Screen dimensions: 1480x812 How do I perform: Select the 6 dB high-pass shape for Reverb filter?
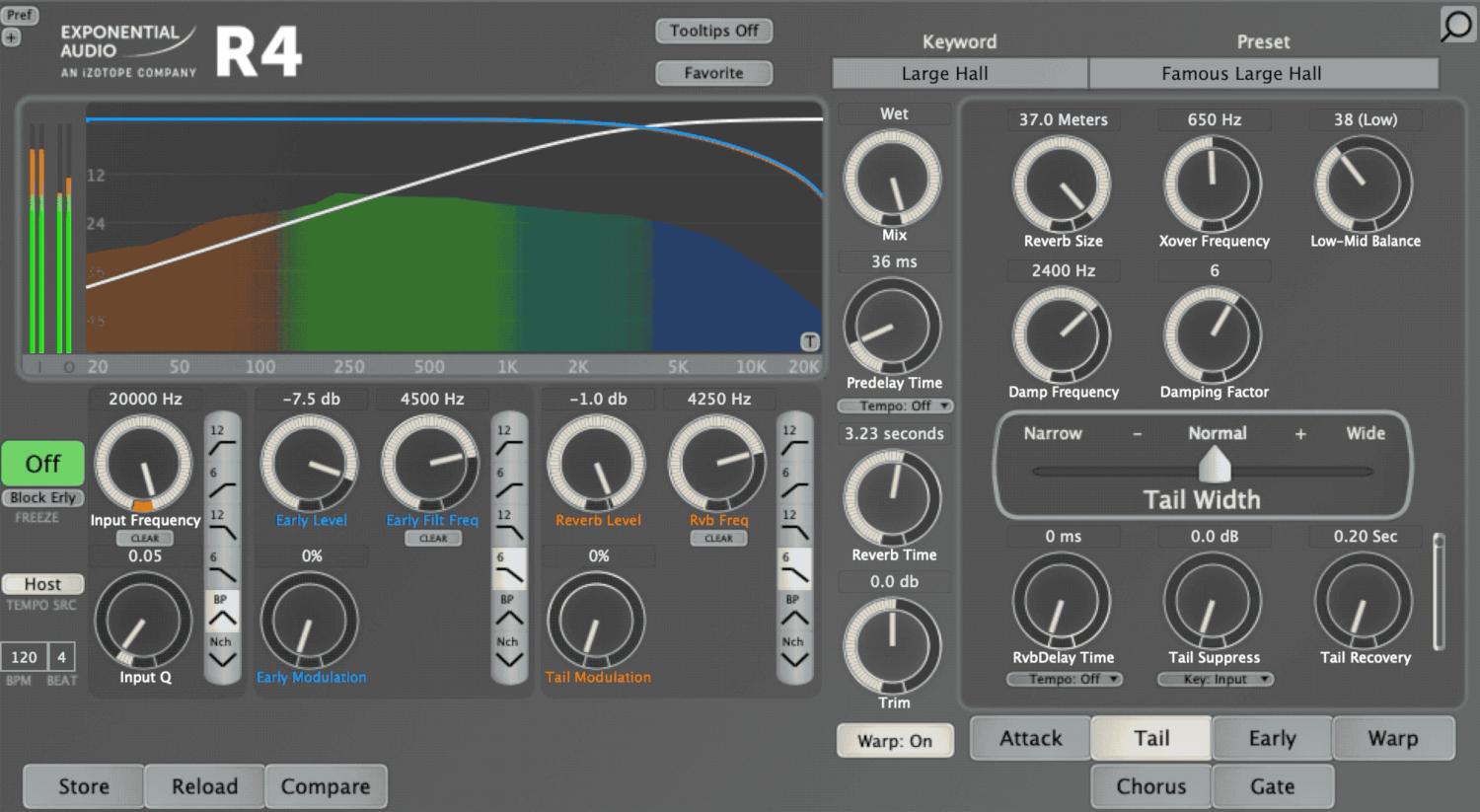(x=794, y=483)
